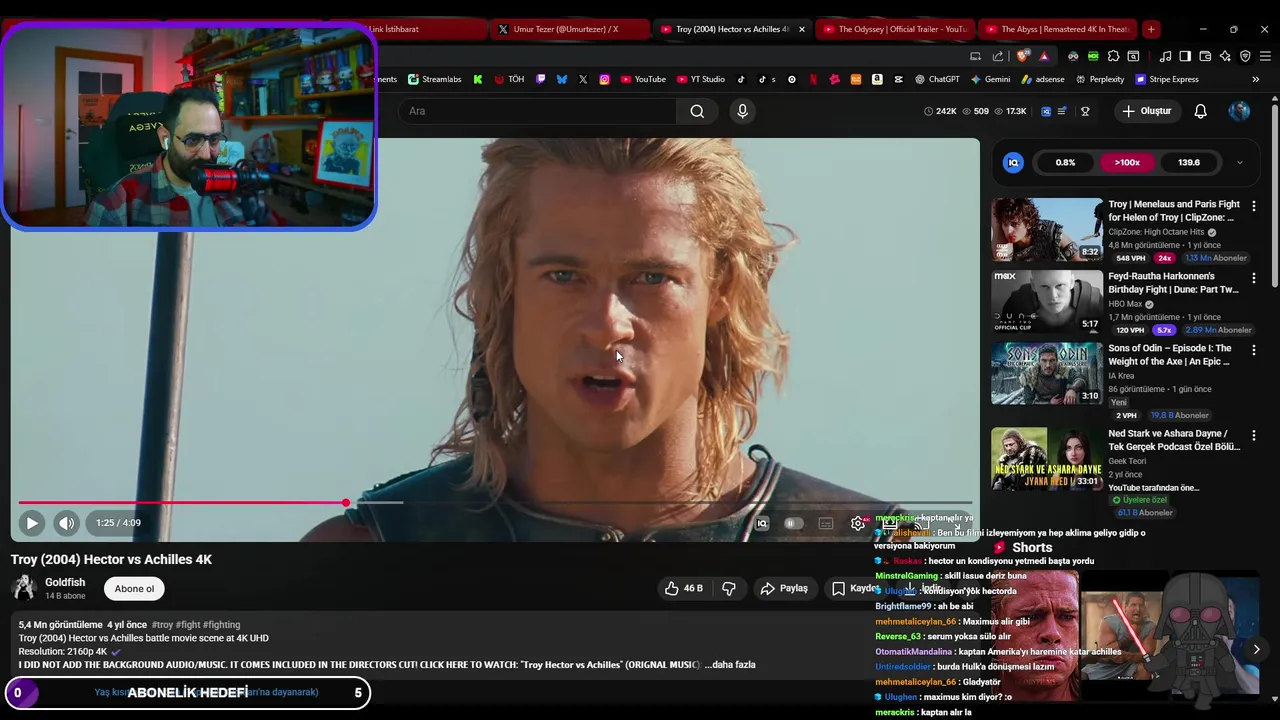Switch to The Abyss Remastered 4K tab
Screen dimensions: 1280x720
click(x=1057, y=29)
